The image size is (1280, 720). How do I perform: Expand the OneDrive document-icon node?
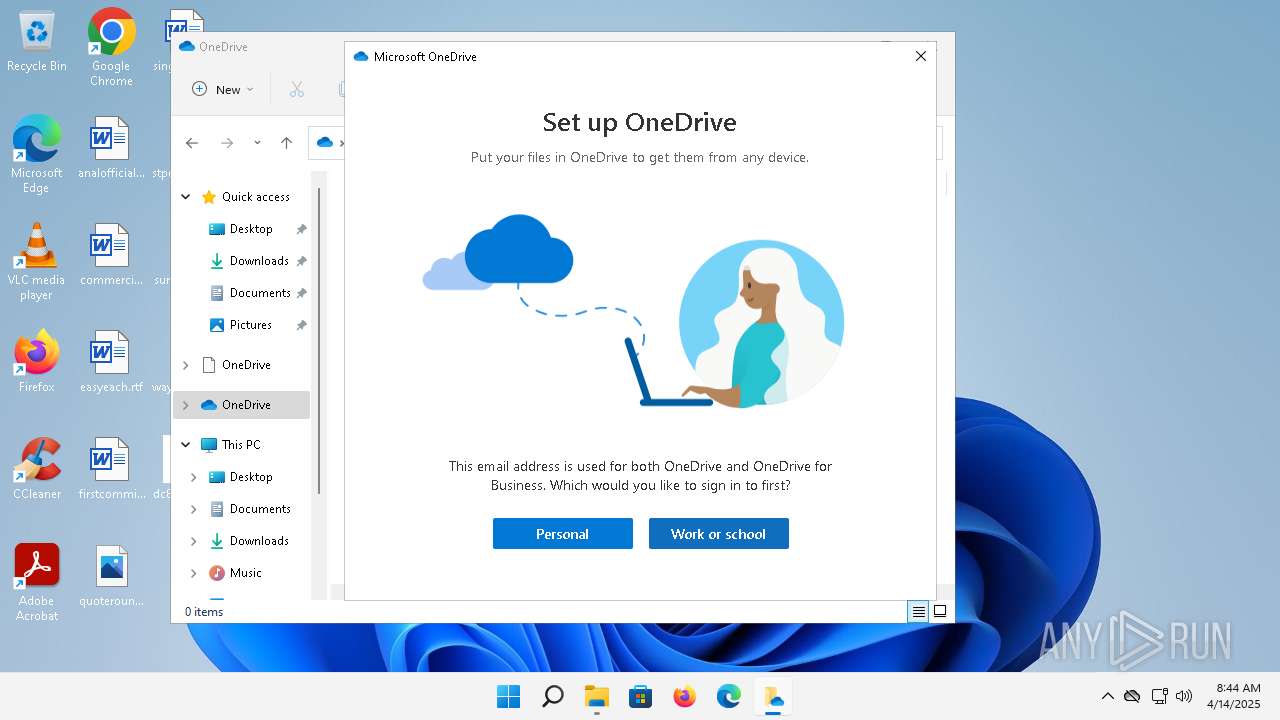186,365
